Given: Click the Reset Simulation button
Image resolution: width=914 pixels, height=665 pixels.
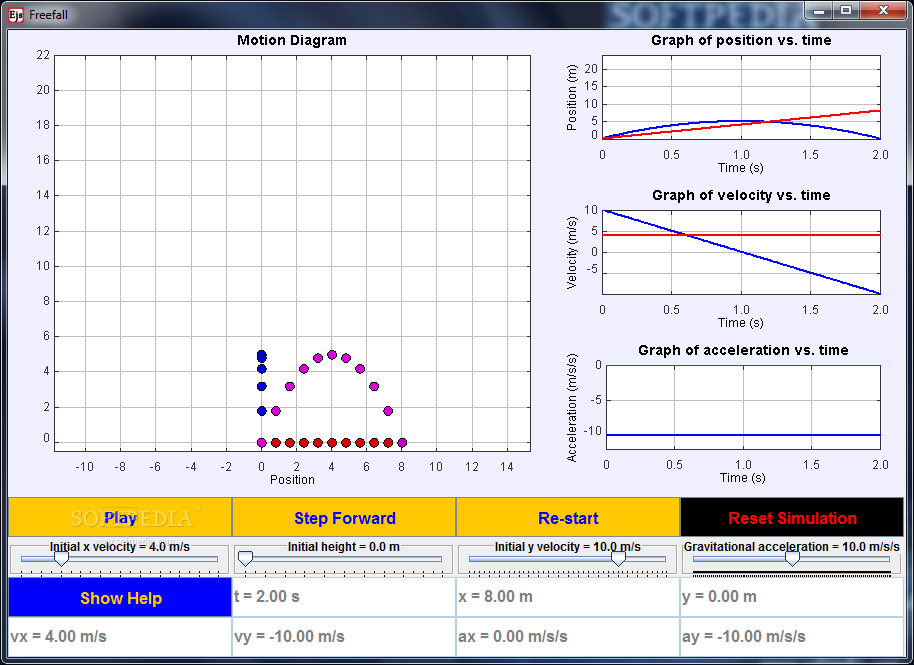Looking at the screenshot, I should point(792,518).
